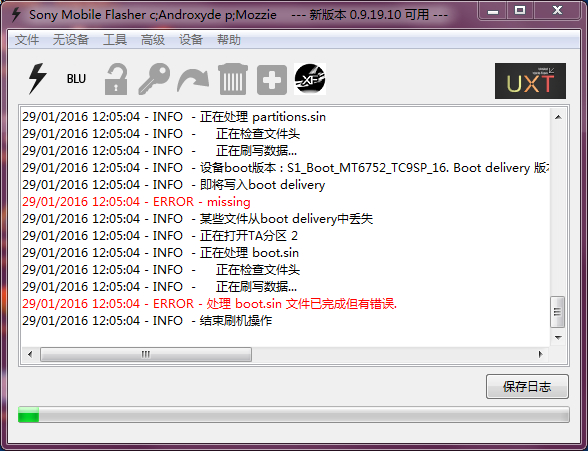Image resolution: width=588 pixels, height=451 pixels.
Task: Open the 帮助 menu
Action: [228, 40]
